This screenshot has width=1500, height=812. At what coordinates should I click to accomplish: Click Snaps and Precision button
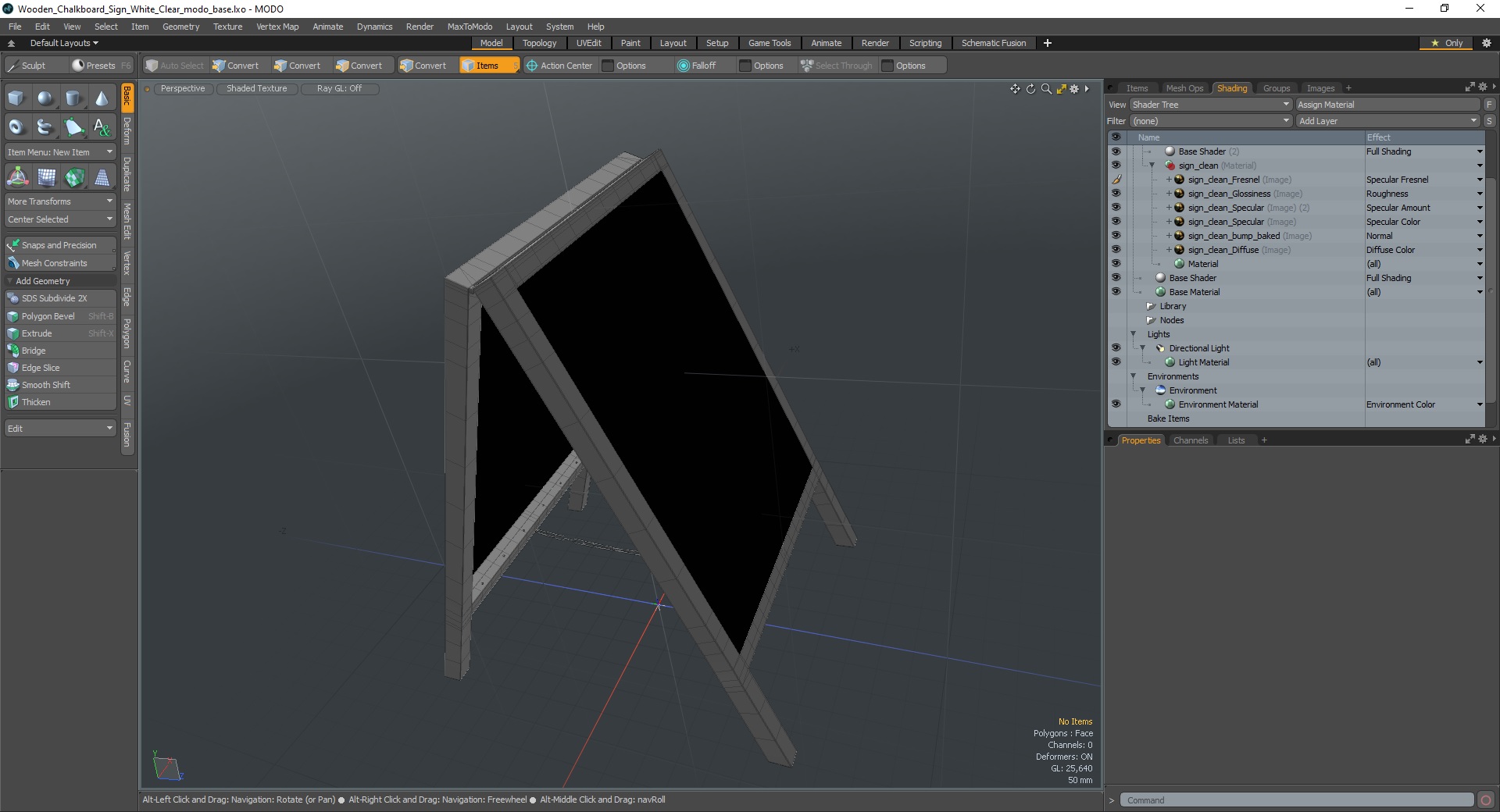60,245
